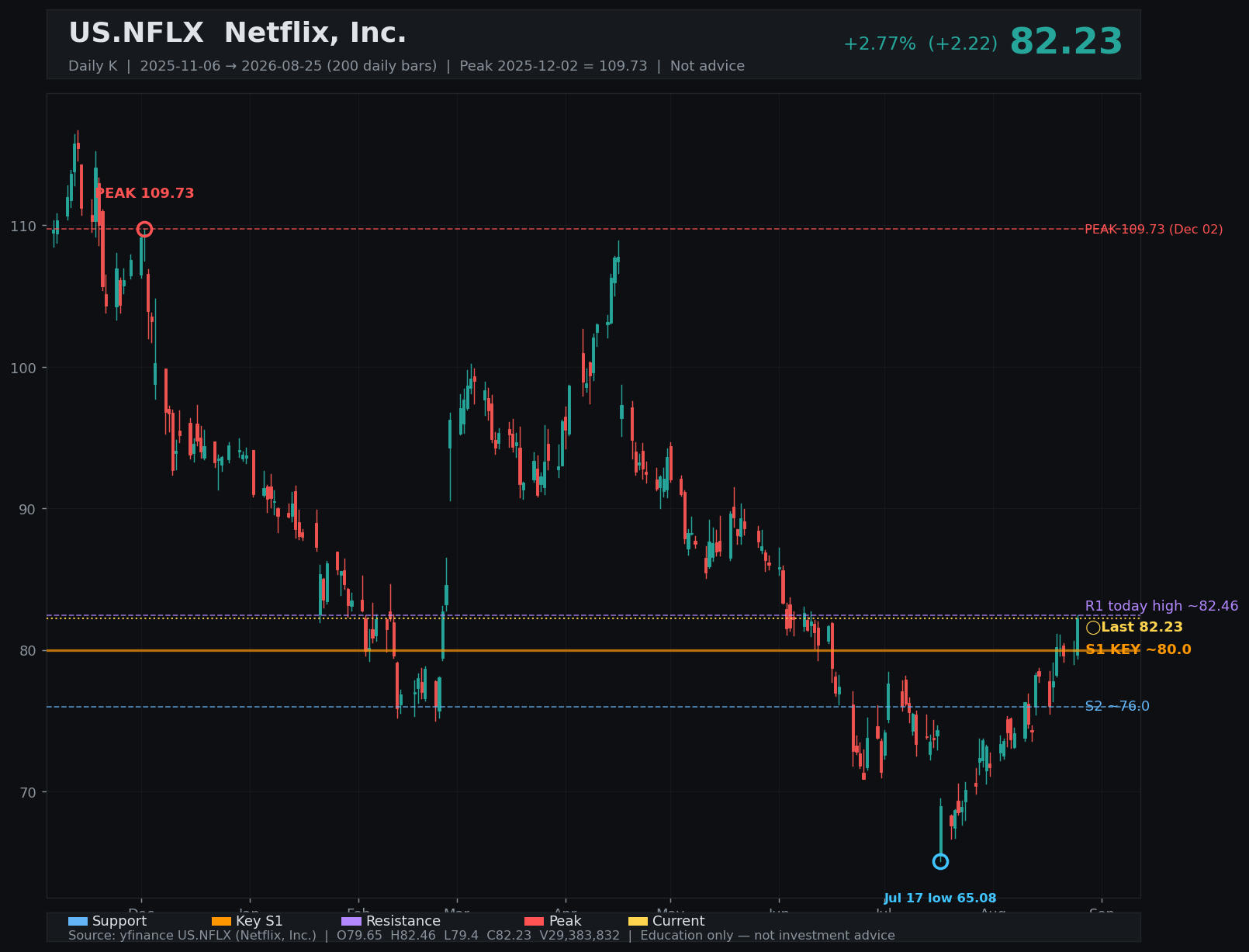The height and width of the screenshot is (952, 1249).
Task: Click the 'S1 KEY ~80.0' label
Action: pos(1138,649)
